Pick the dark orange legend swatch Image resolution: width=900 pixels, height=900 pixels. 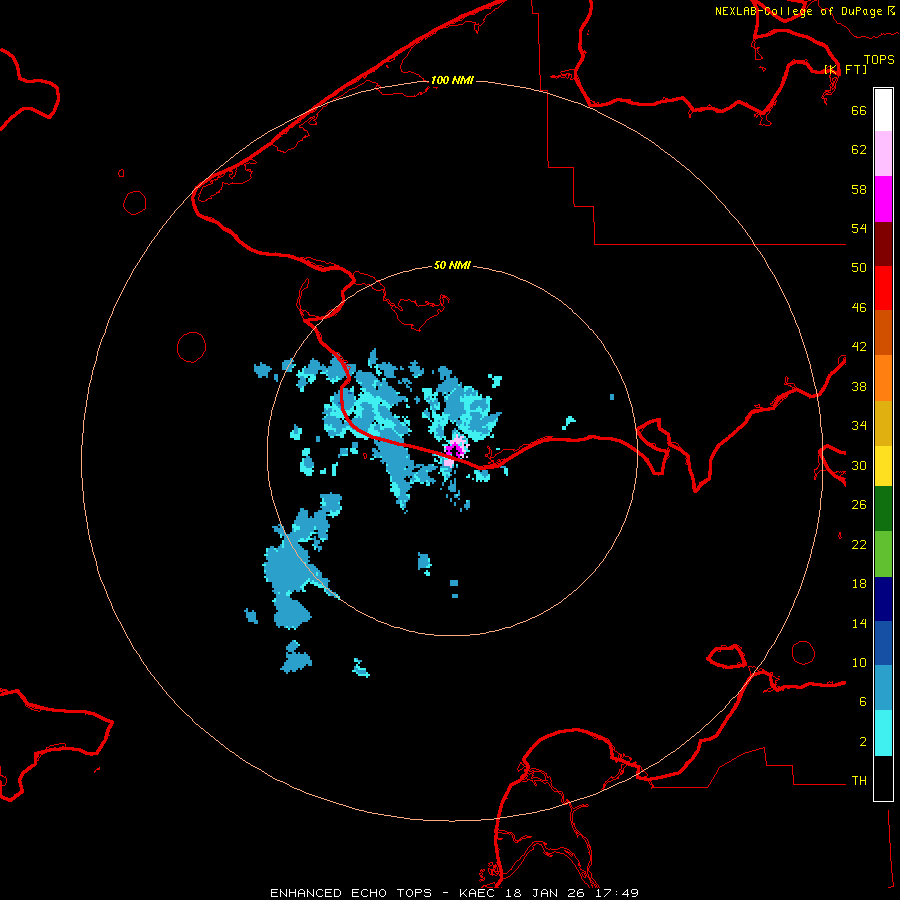pos(883,332)
